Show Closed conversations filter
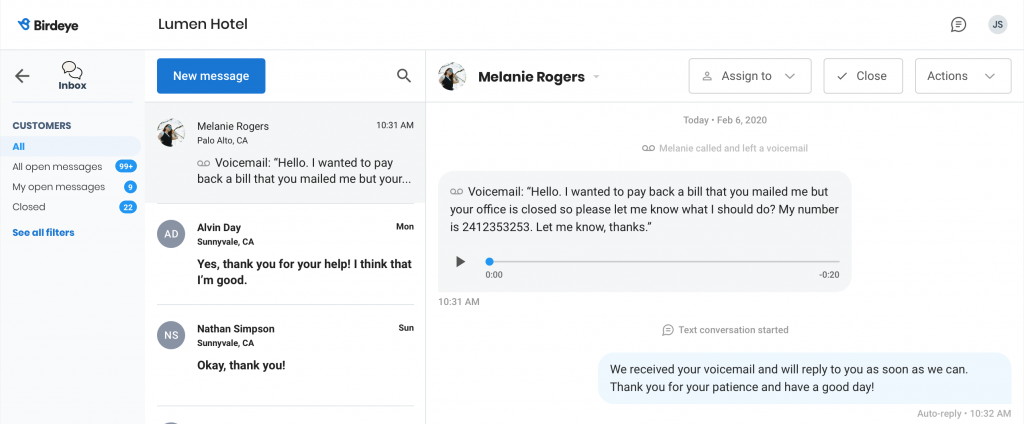 tap(29, 206)
